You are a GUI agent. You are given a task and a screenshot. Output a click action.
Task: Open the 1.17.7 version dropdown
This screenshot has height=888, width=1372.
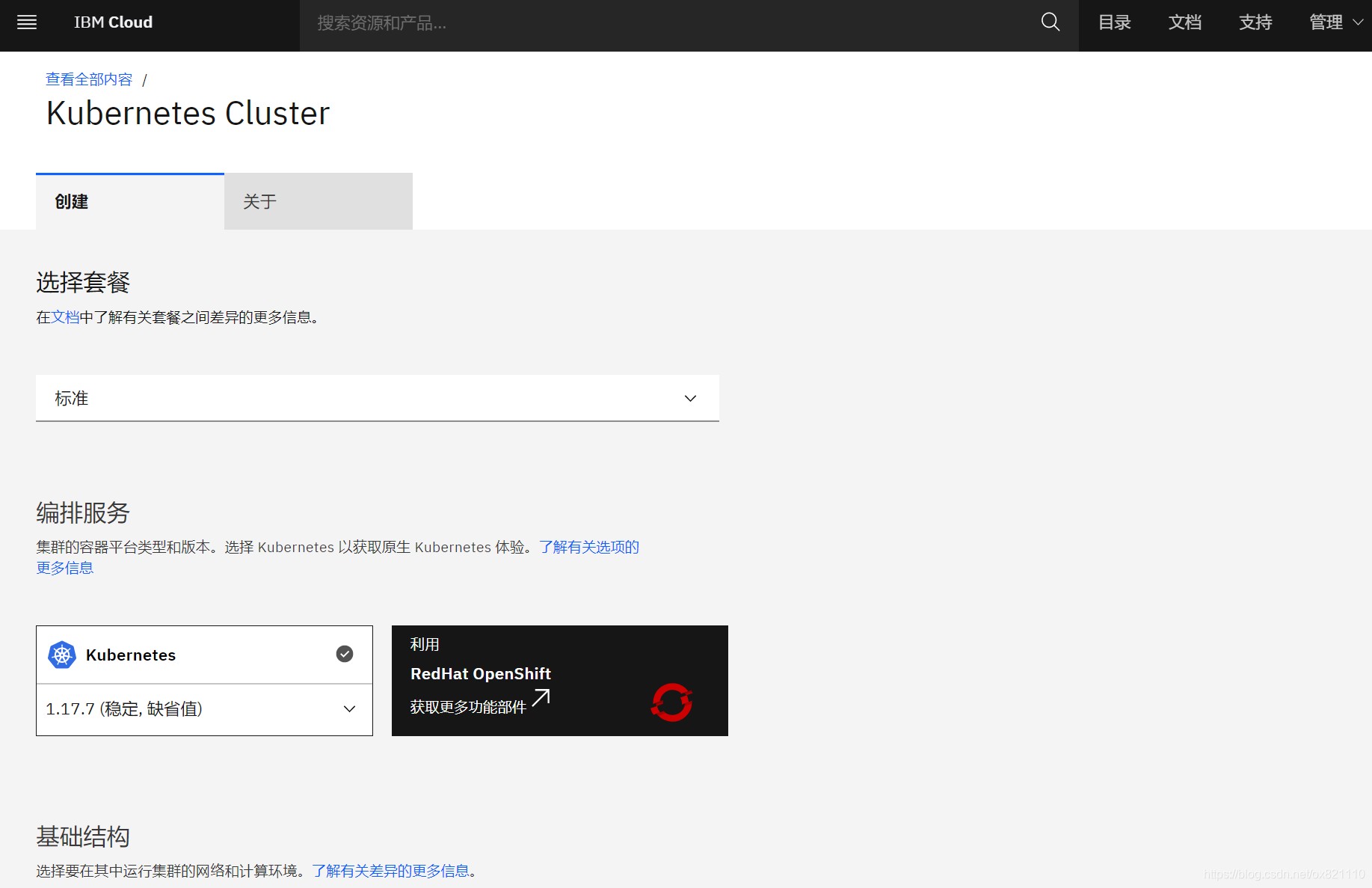tap(204, 709)
